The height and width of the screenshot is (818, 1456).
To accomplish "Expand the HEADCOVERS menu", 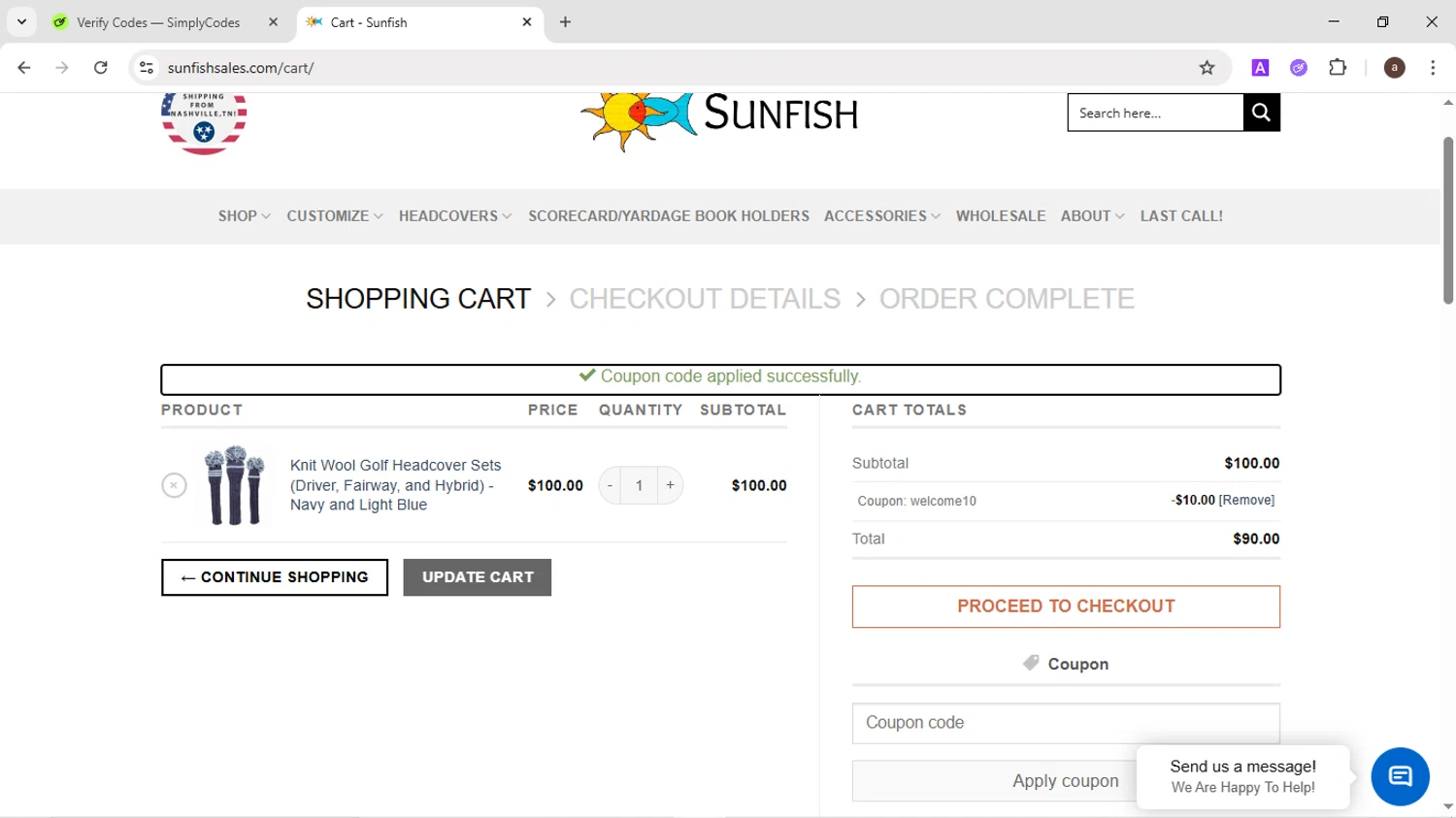I will [x=455, y=216].
